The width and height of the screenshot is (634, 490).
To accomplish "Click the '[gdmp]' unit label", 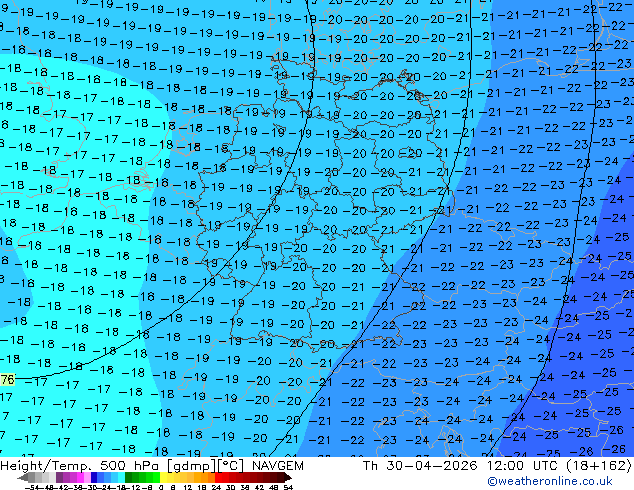I will (x=192, y=466).
